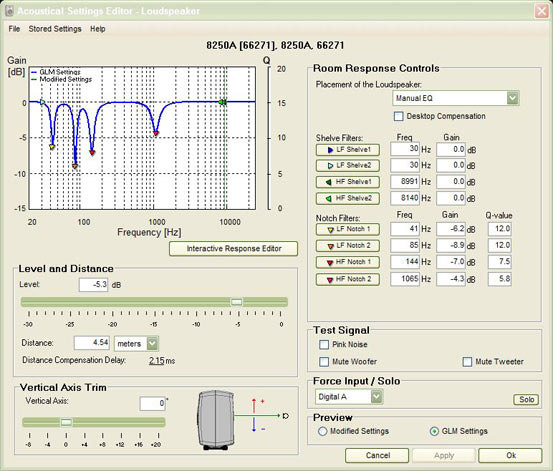Click red HF Notch 1 marker at 144 Hz on graph
The width and height of the screenshot is (553, 471).
92,152
